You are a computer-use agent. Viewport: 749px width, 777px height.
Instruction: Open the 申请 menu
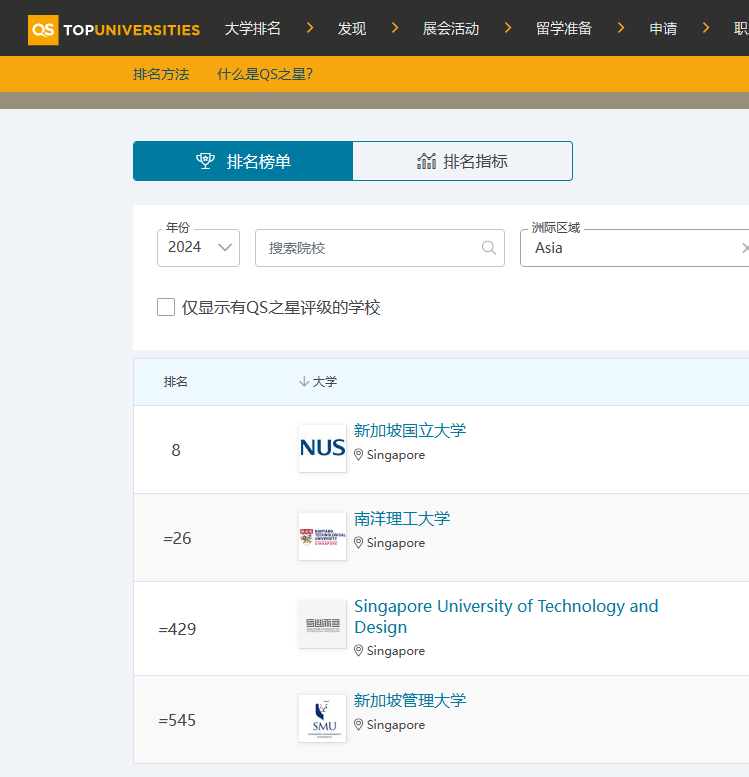[663, 29]
